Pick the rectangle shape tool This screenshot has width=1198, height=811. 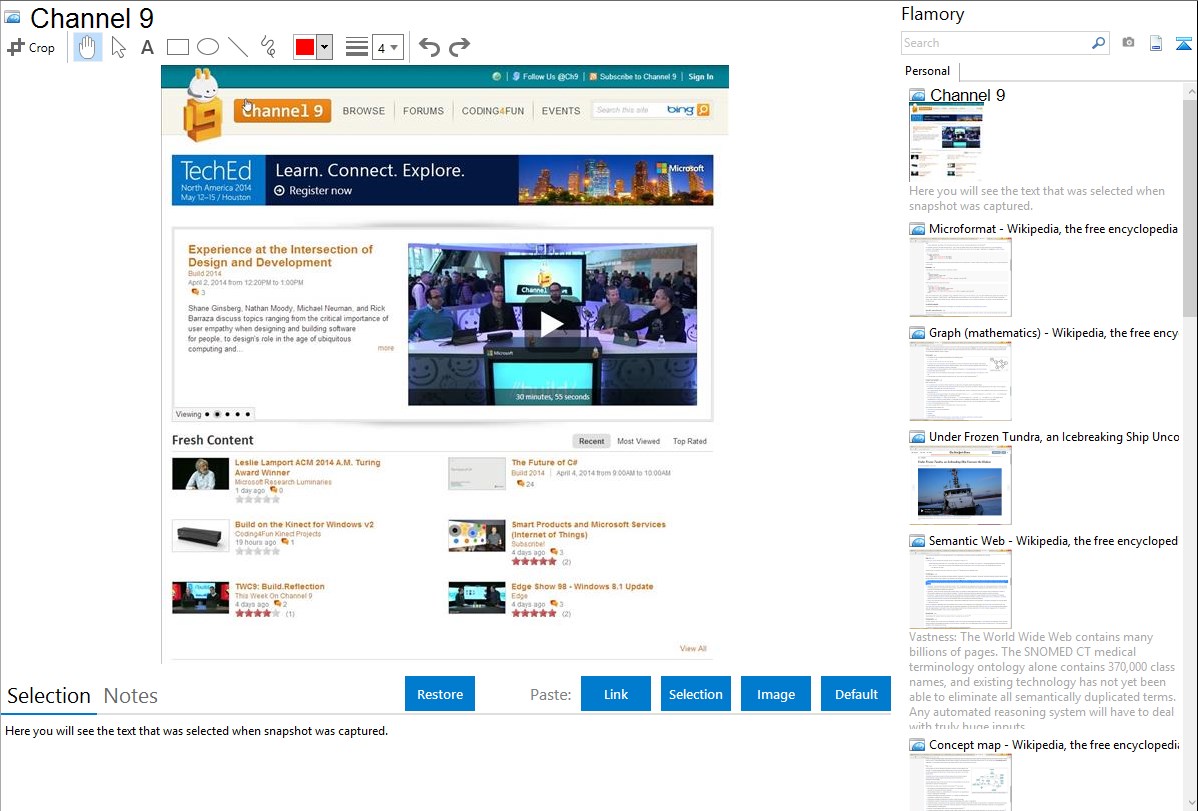(x=178, y=47)
